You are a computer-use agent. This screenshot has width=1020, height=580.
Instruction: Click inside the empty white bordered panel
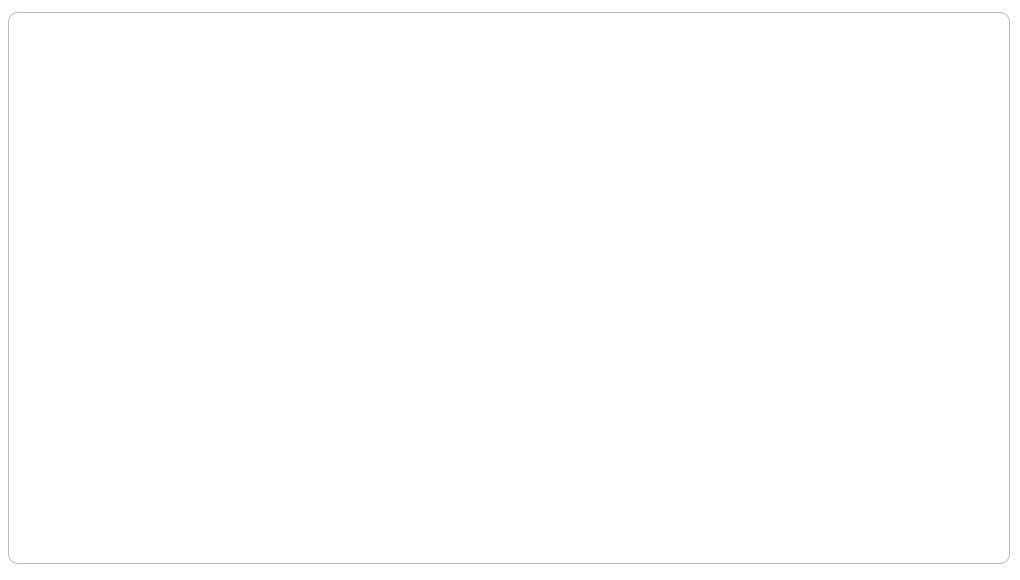click(509, 288)
